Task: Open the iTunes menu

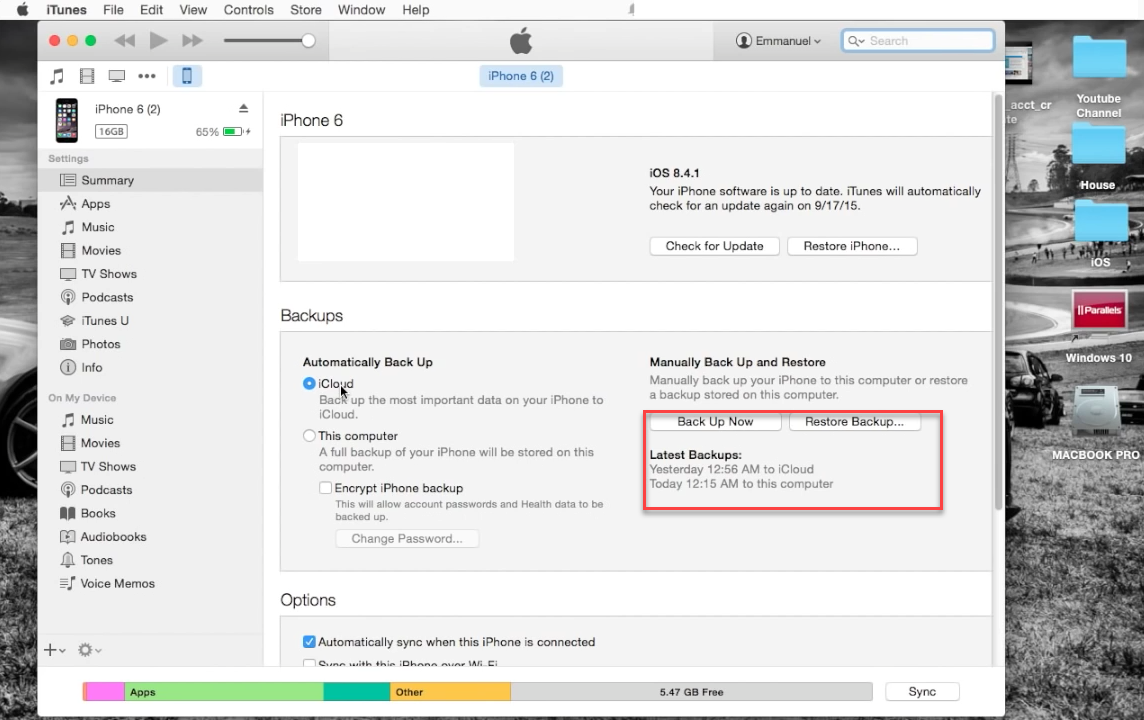Action: 66,9
